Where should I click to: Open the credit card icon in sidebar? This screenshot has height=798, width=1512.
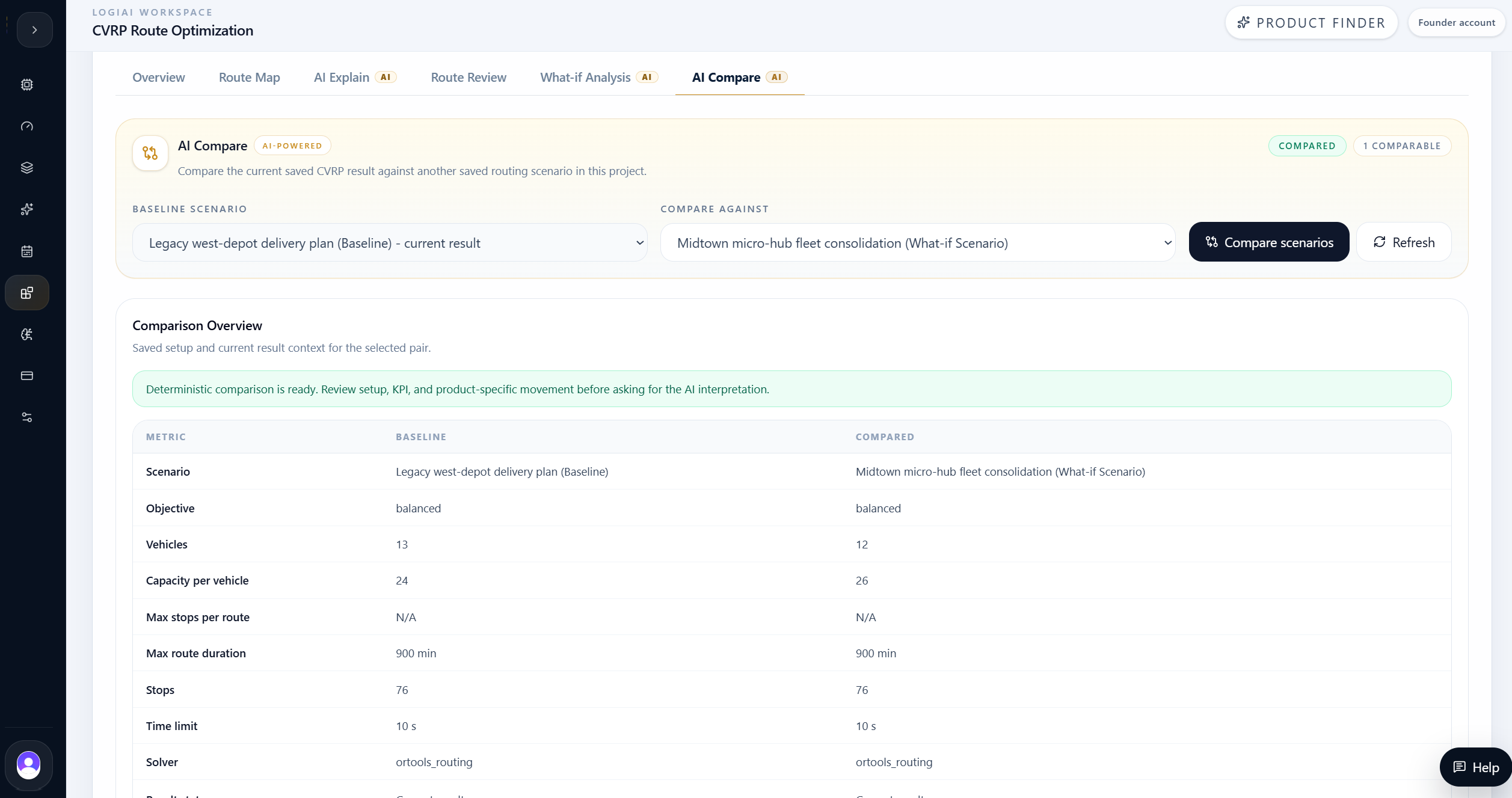27,376
